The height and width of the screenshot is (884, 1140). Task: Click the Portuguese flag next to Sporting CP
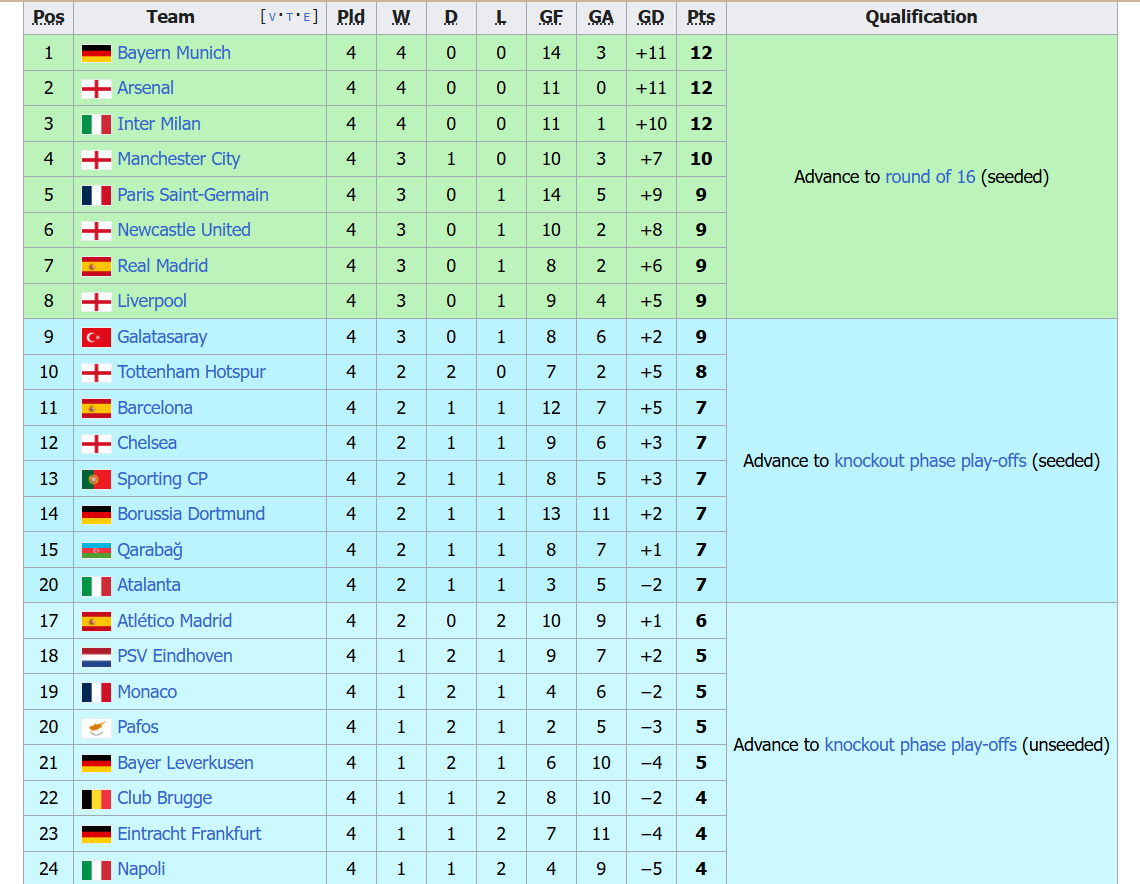click(x=96, y=479)
